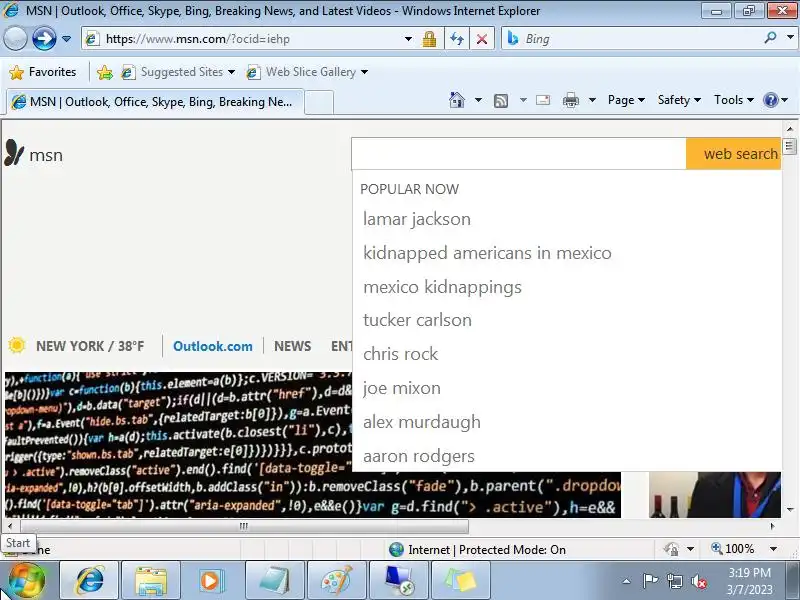The width and height of the screenshot is (800, 600).
Task: Click the status bar privacy report icon
Action: pos(671,549)
